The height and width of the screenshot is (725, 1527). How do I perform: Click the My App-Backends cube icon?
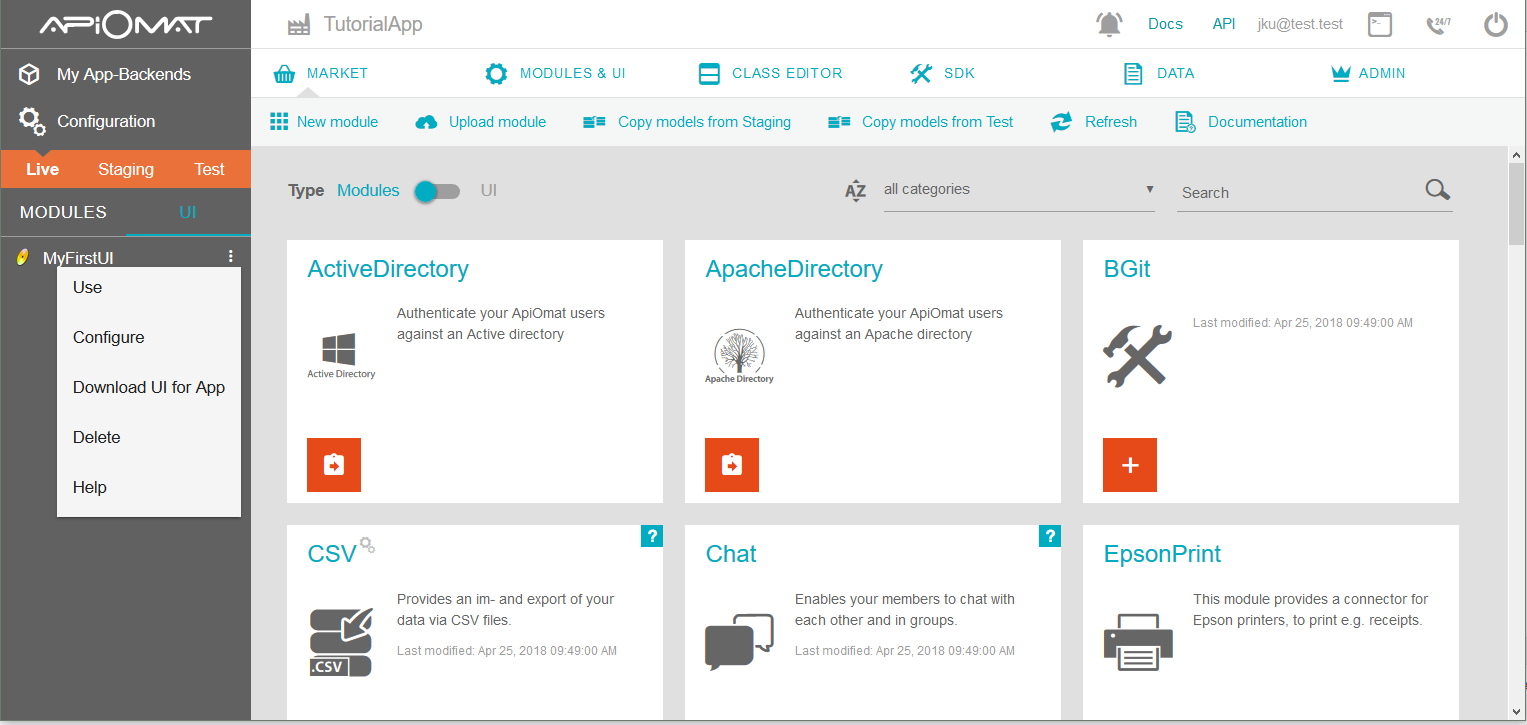[30, 74]
